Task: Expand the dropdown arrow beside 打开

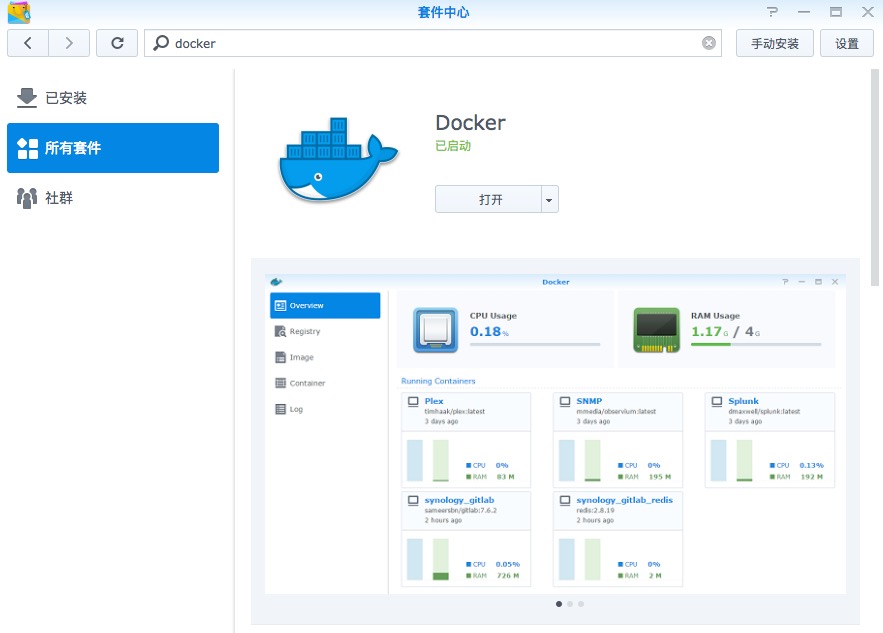Action: [x=549, y=199]
